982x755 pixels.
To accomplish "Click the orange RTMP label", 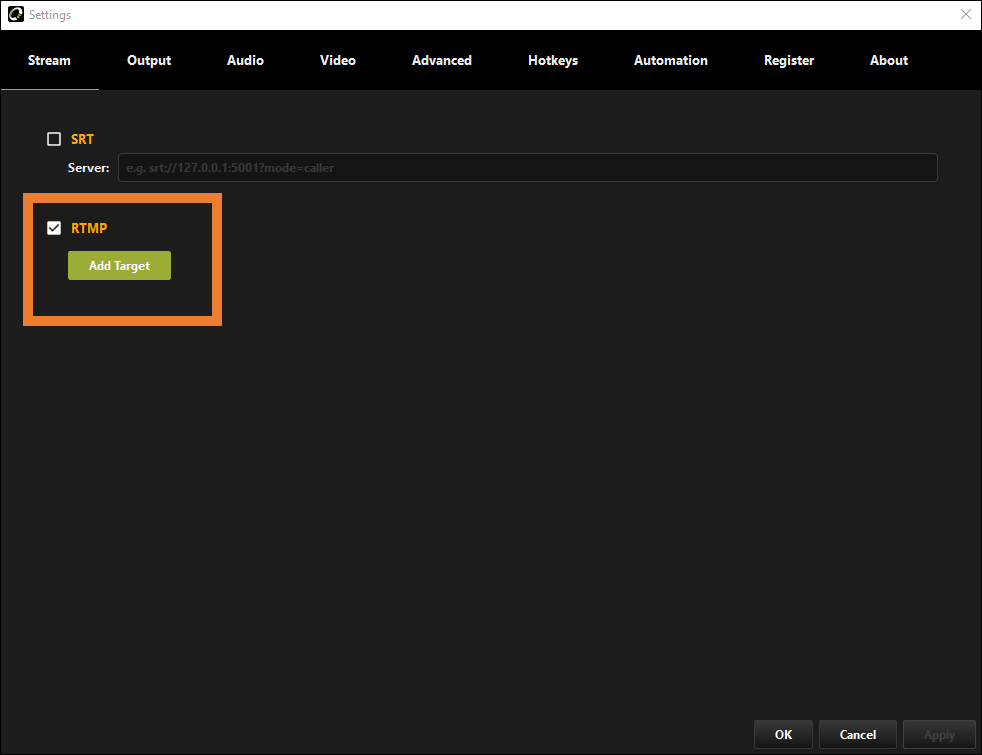I will coord(89,228).
